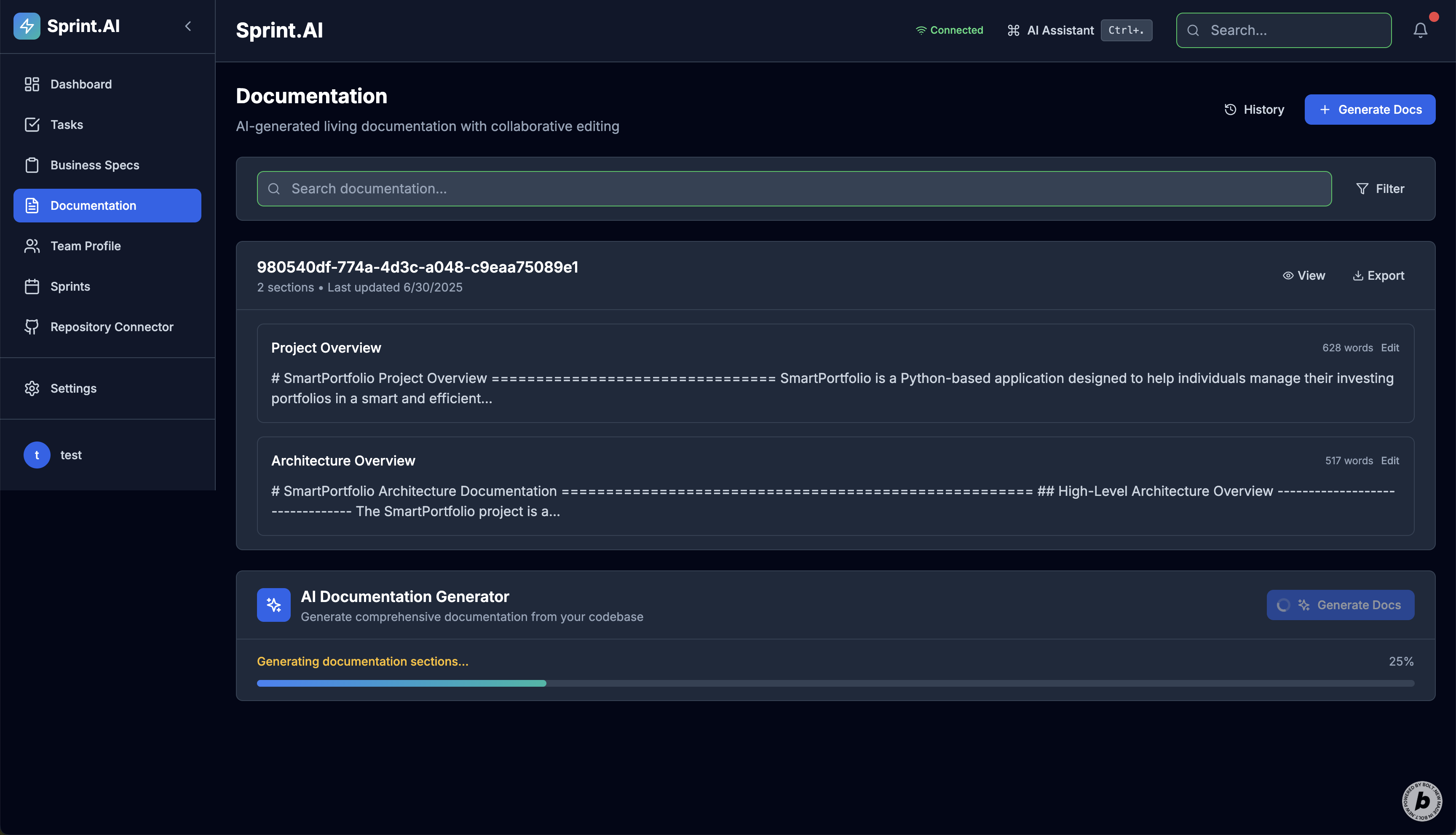1456x835 pixels.
Task: Click the blue Generate Docs button in the header
Action: [x=1369, y=110]
